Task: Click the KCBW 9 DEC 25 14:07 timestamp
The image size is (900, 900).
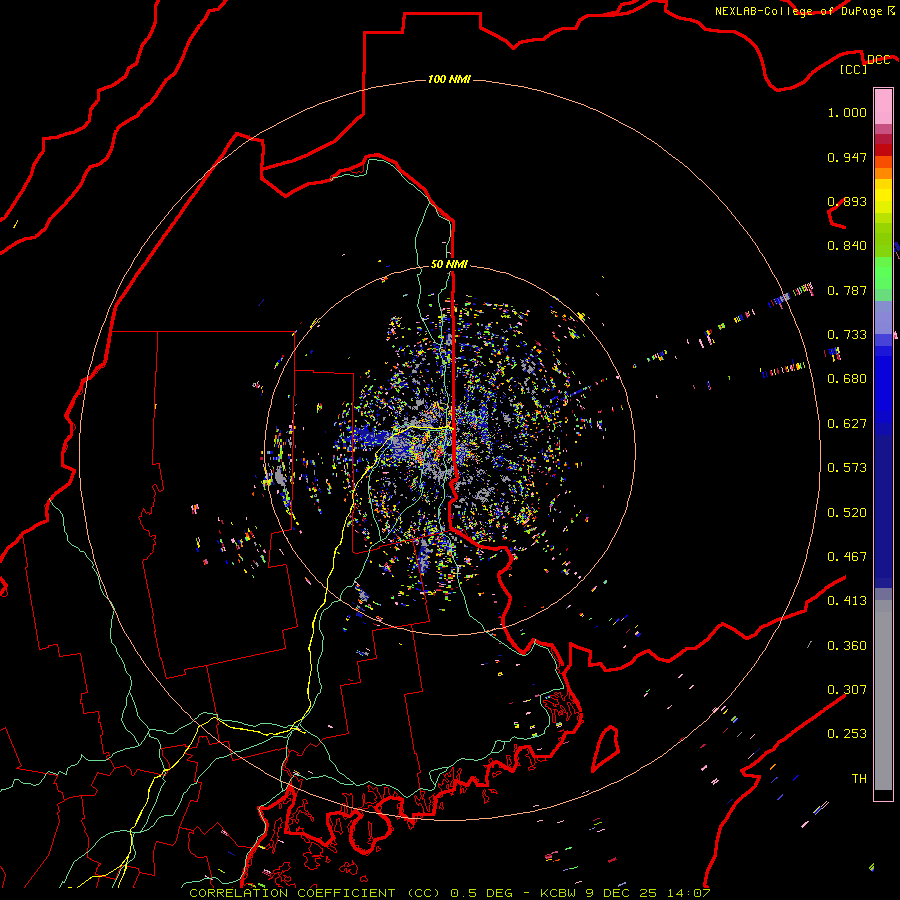Action: coord(625,893)
